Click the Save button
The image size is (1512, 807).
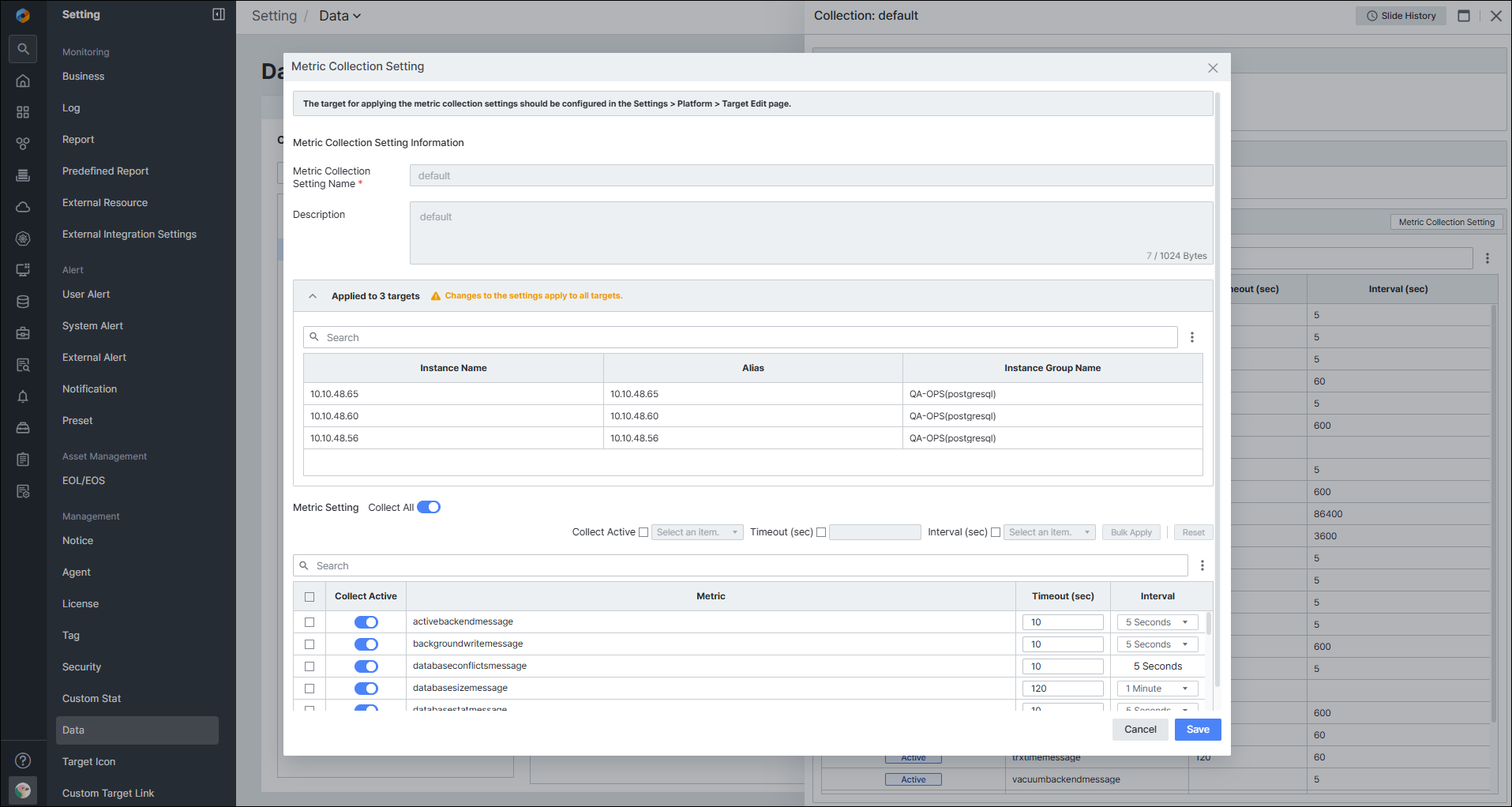1198,730
